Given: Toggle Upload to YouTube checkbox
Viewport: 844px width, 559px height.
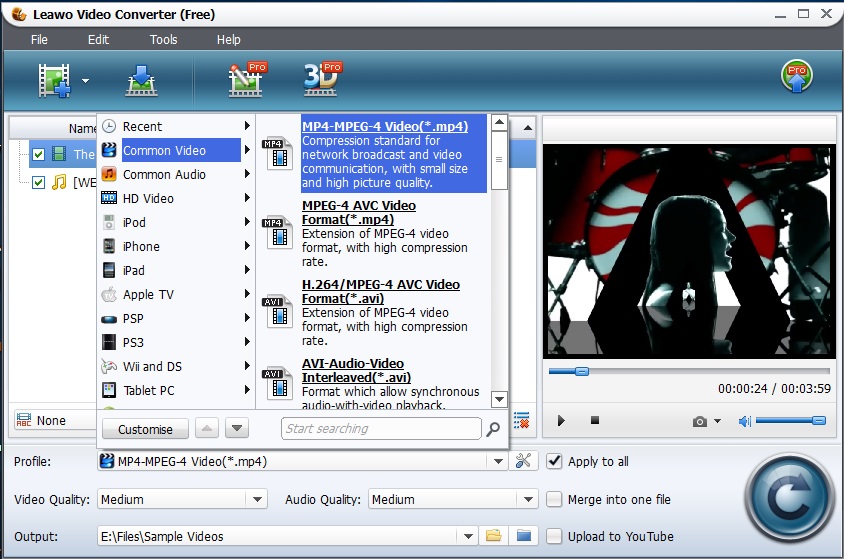Looking at the screenshot, I should pyautogui.click(x=554, y=536).
